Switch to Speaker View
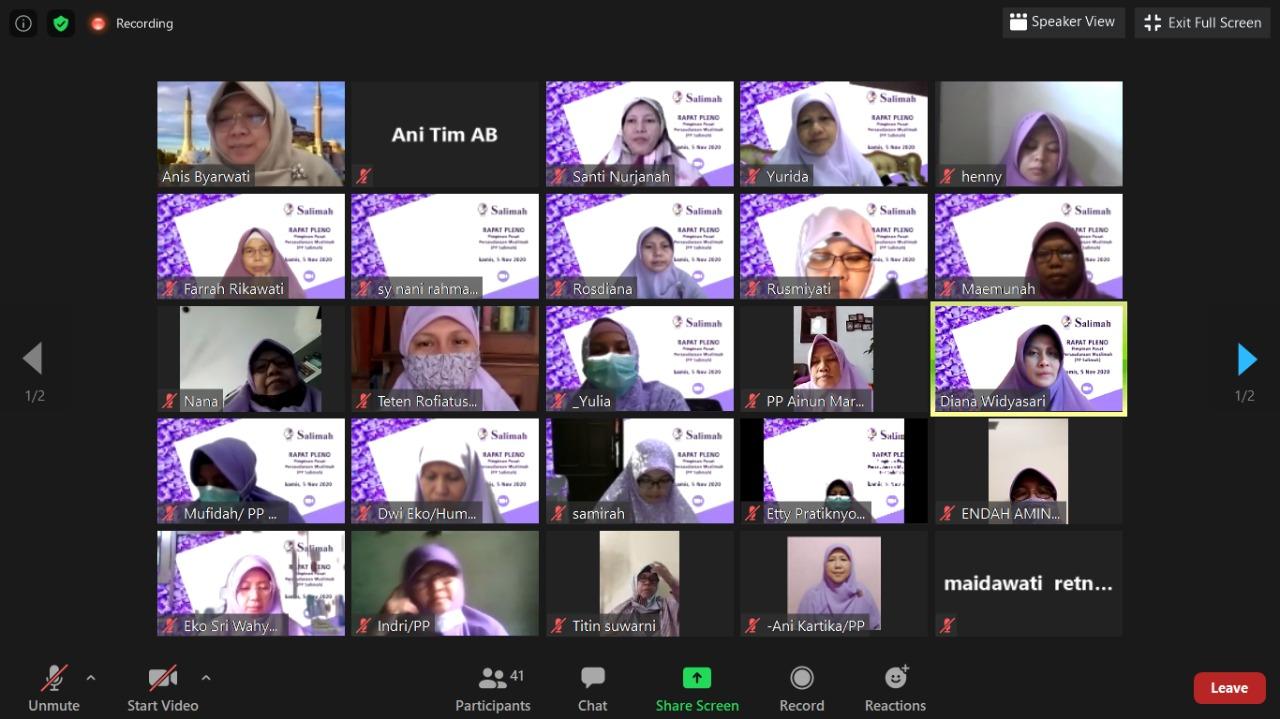The image size is (1280, 719). (1063, 22)
